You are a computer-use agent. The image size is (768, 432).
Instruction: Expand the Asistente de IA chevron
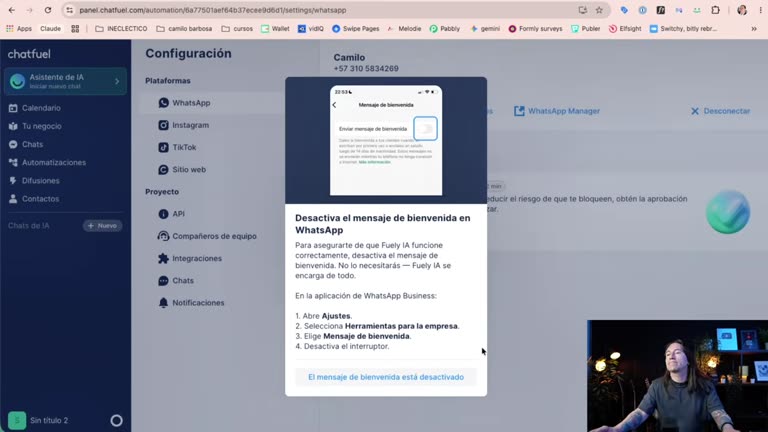(117, 81)
